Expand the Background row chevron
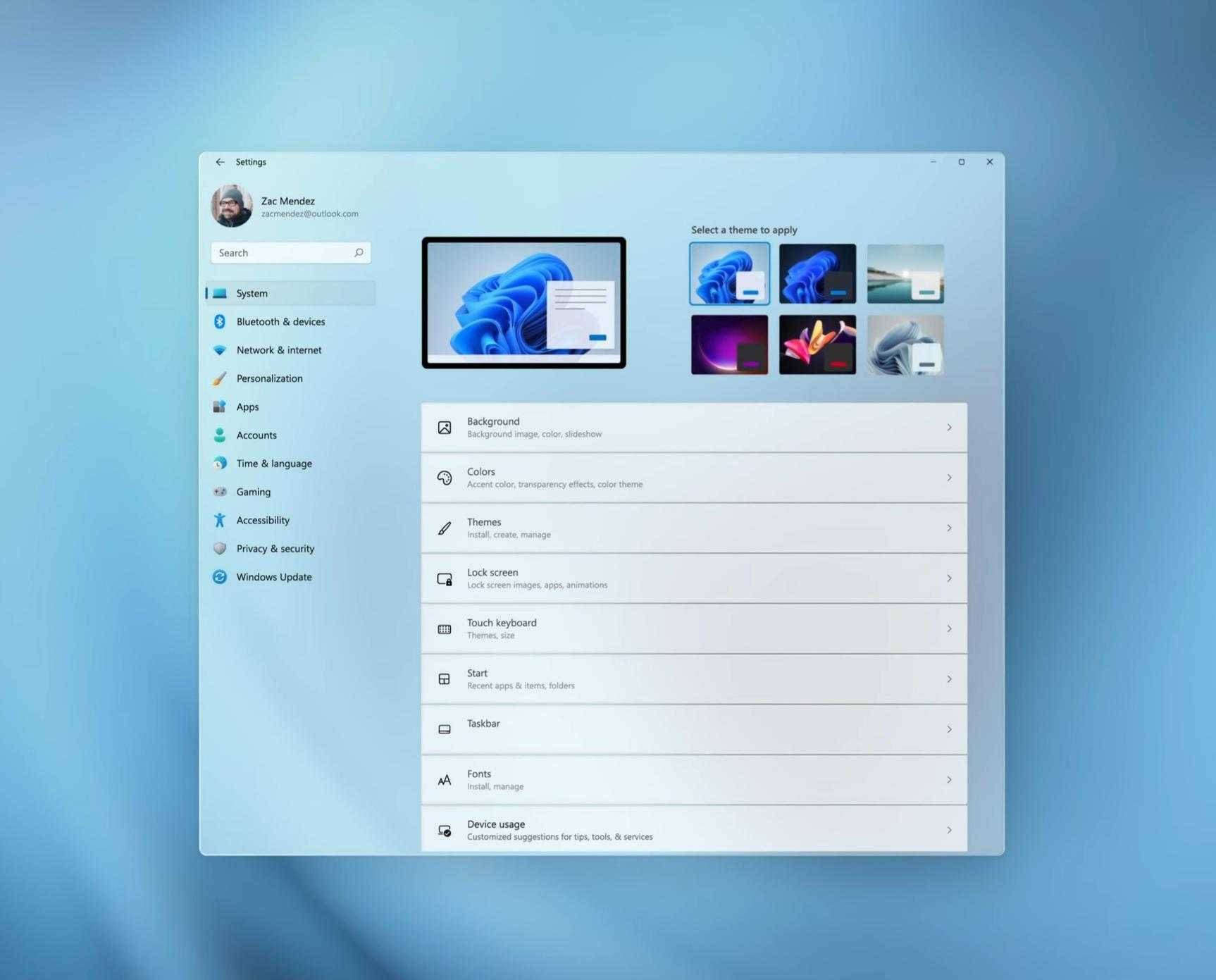 pos(949,428)
